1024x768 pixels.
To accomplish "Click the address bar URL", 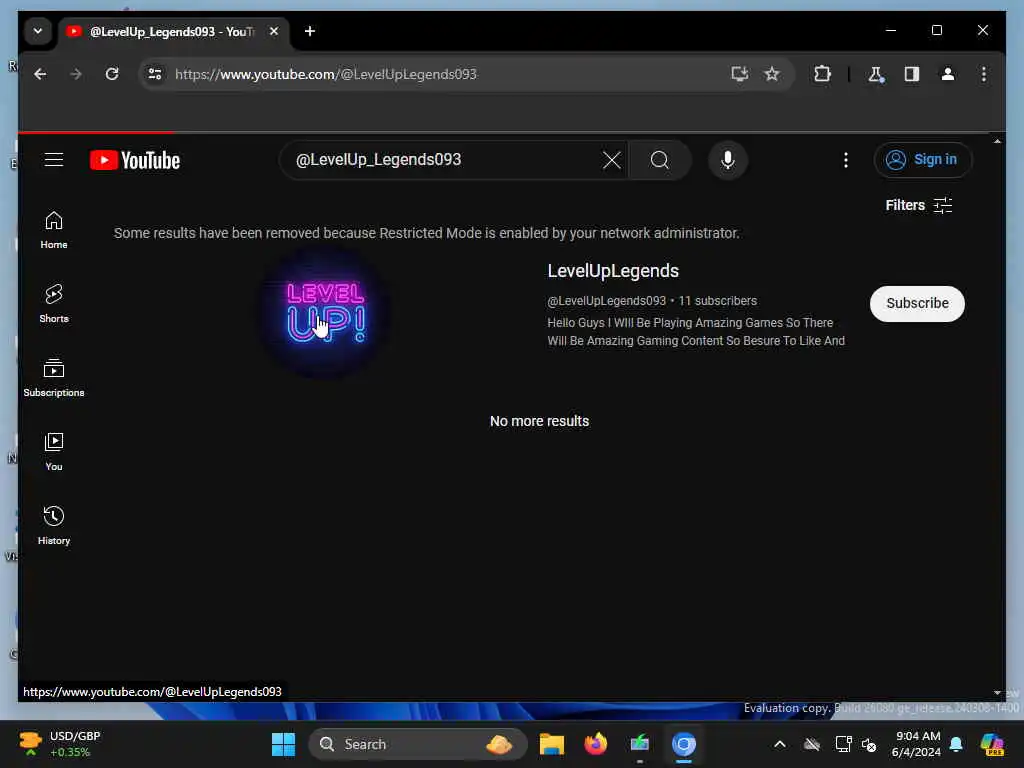I will 325,74.
